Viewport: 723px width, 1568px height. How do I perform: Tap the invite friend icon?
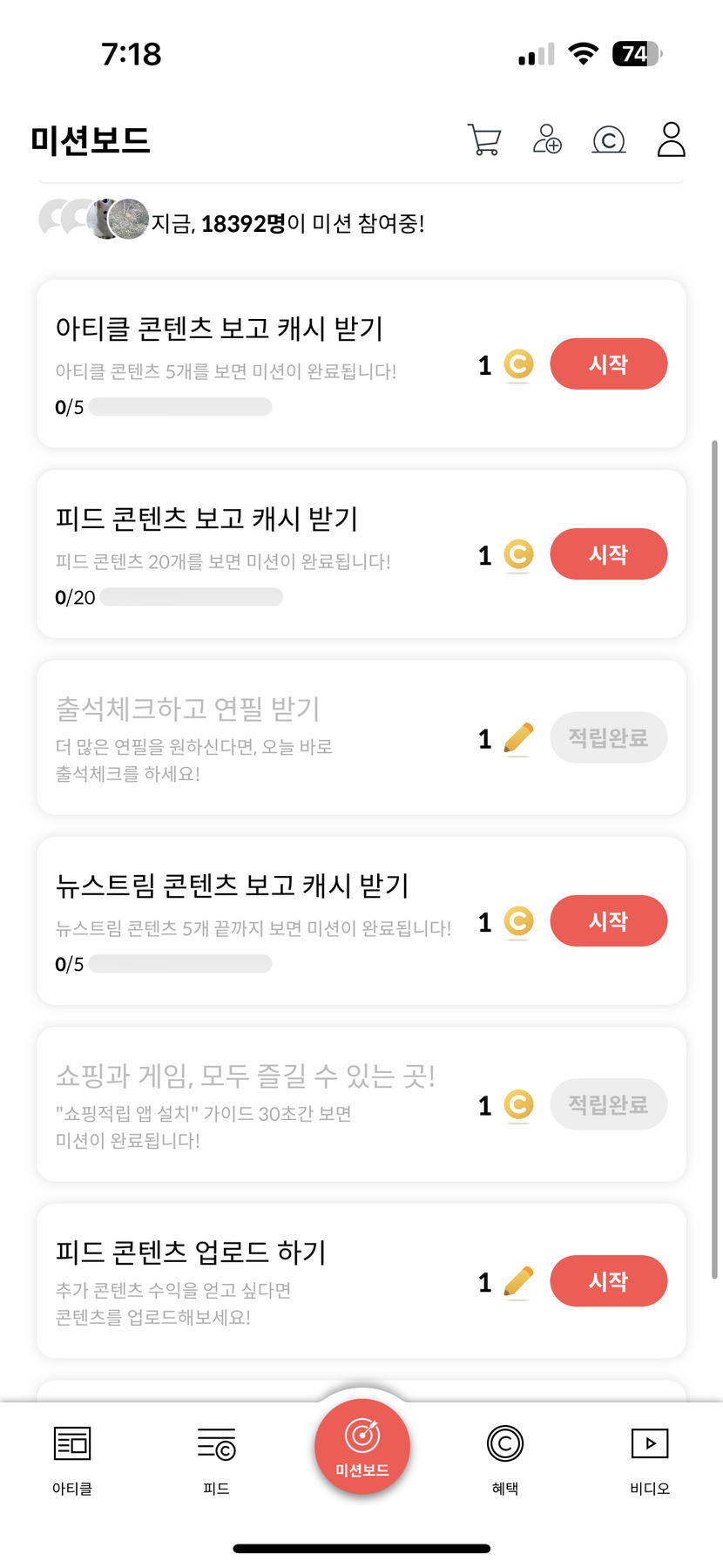547,139
